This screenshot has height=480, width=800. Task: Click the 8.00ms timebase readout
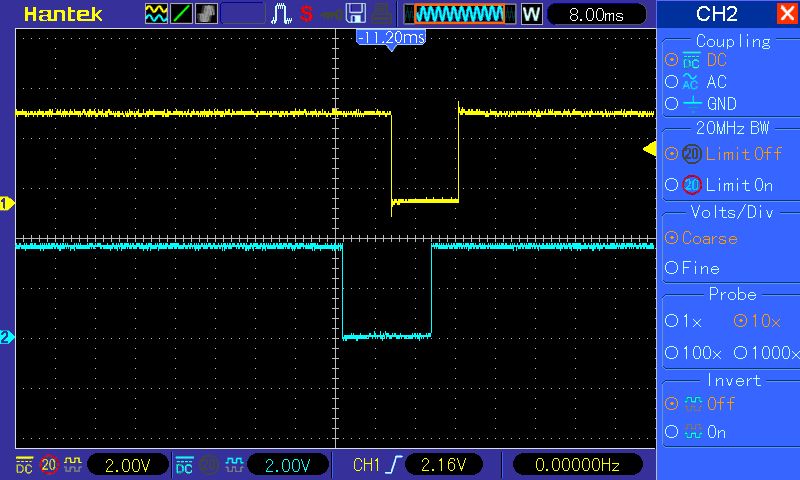pyautogui.click(x=594, y=15)
